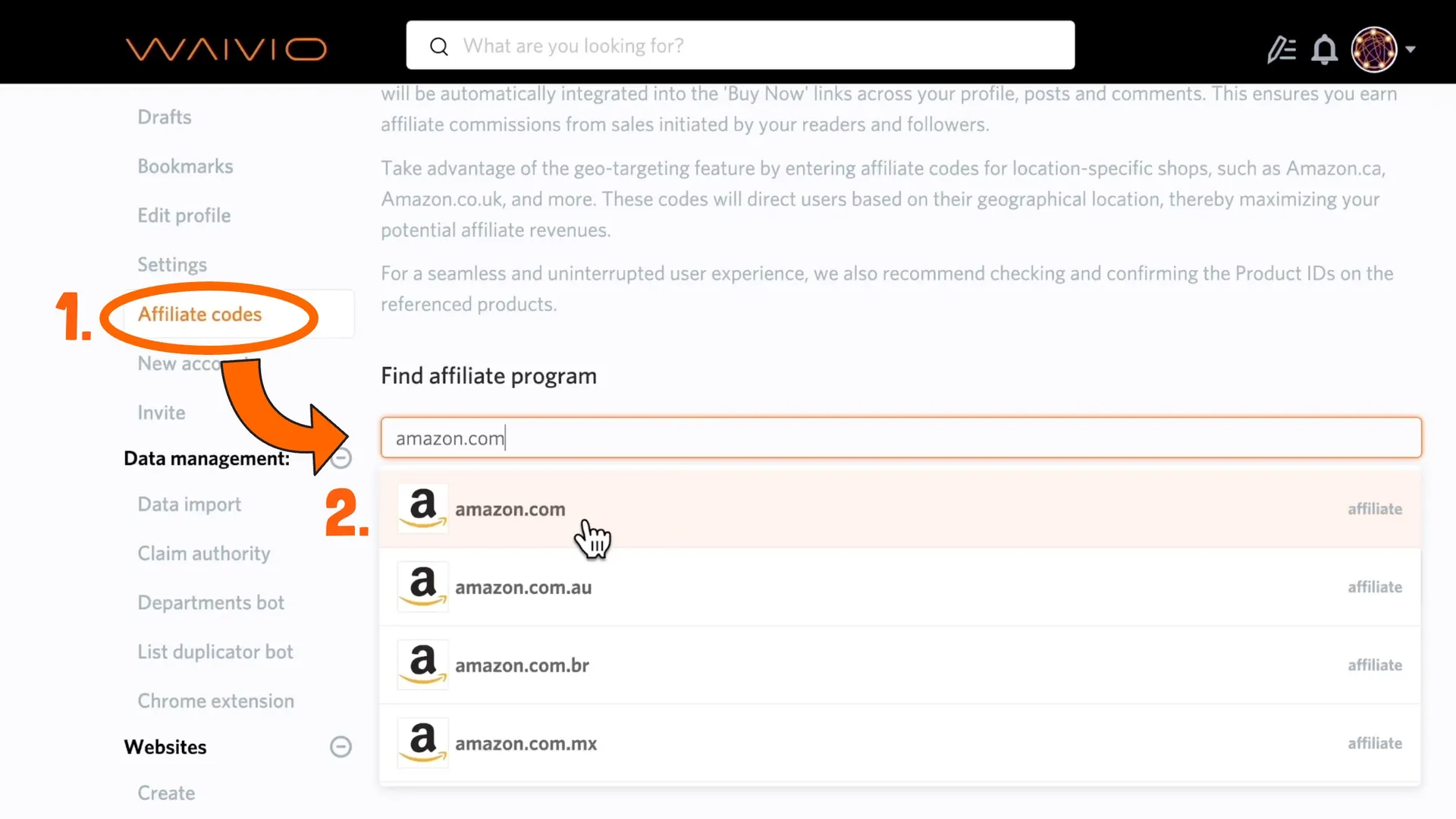This screenshot has width=1456, height=819.
Task: Open Create under Websites
Action: coord(166,793)
